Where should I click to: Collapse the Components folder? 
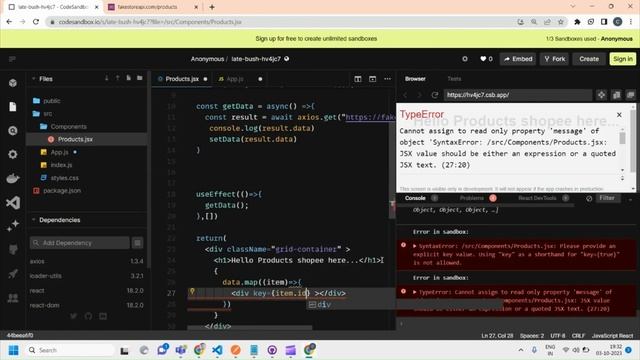pos(63,127)
